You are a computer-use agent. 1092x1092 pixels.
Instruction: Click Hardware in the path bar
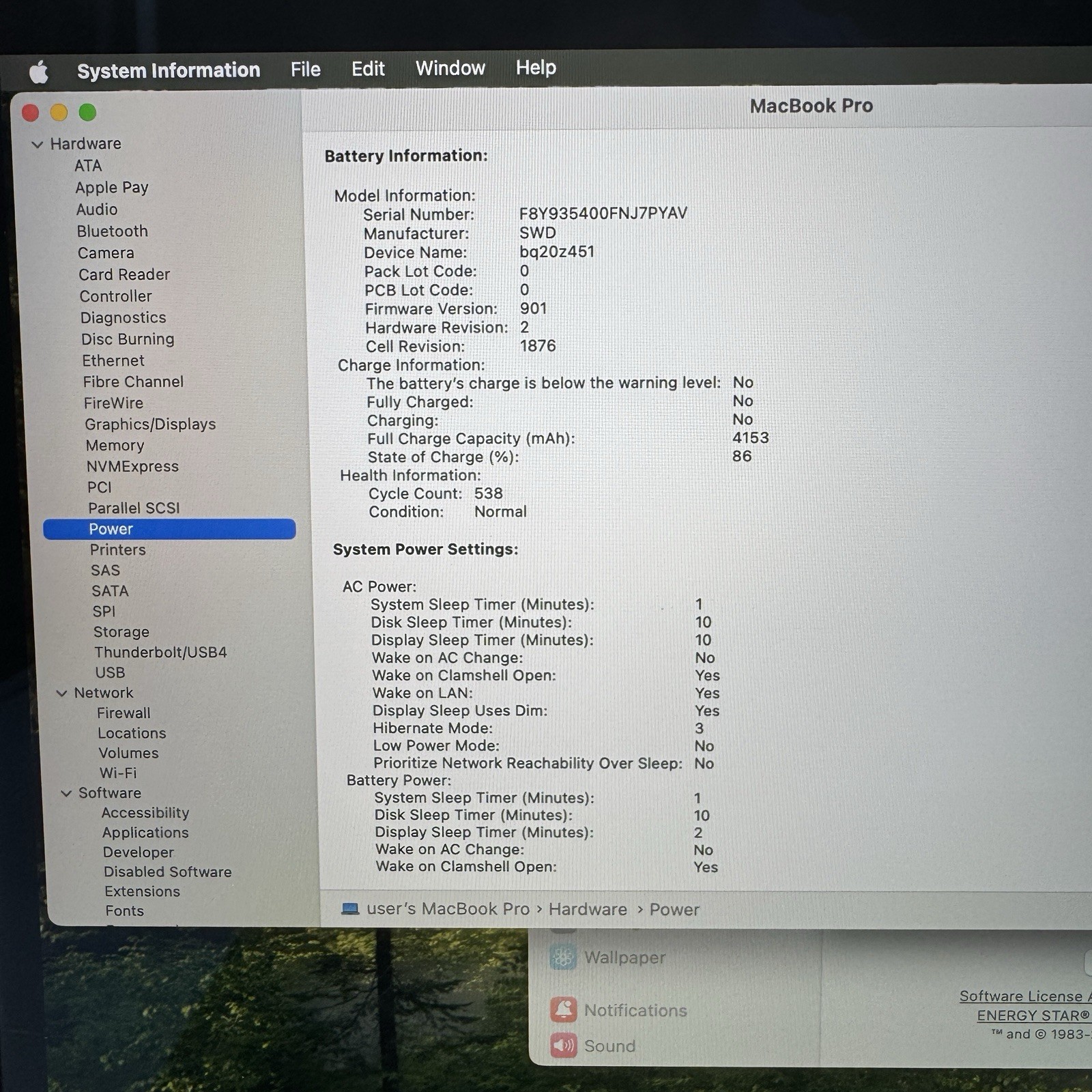(x=588, y=910)
